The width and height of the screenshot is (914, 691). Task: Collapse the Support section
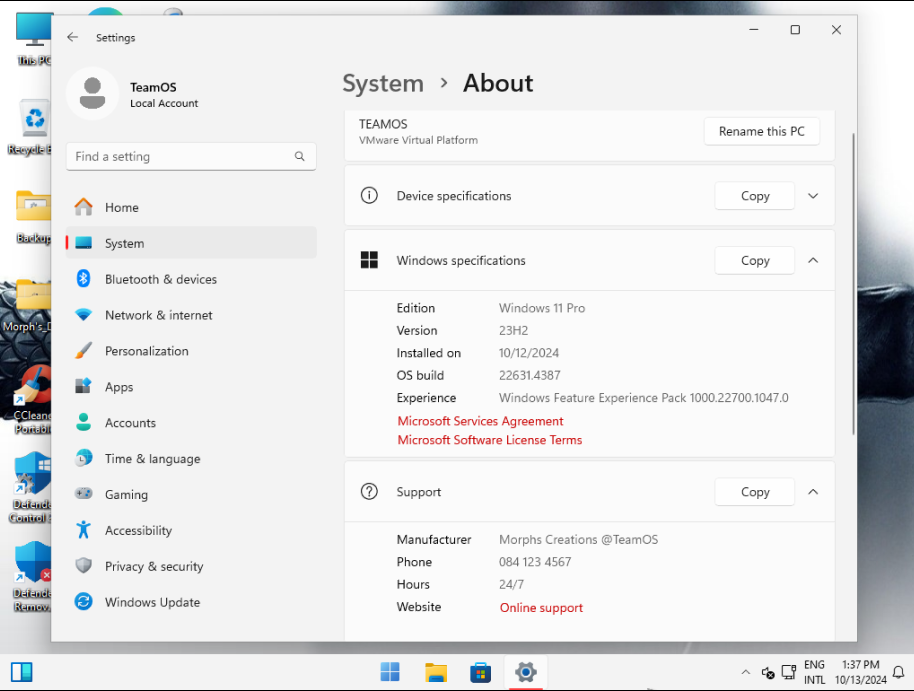pos(813,492)
